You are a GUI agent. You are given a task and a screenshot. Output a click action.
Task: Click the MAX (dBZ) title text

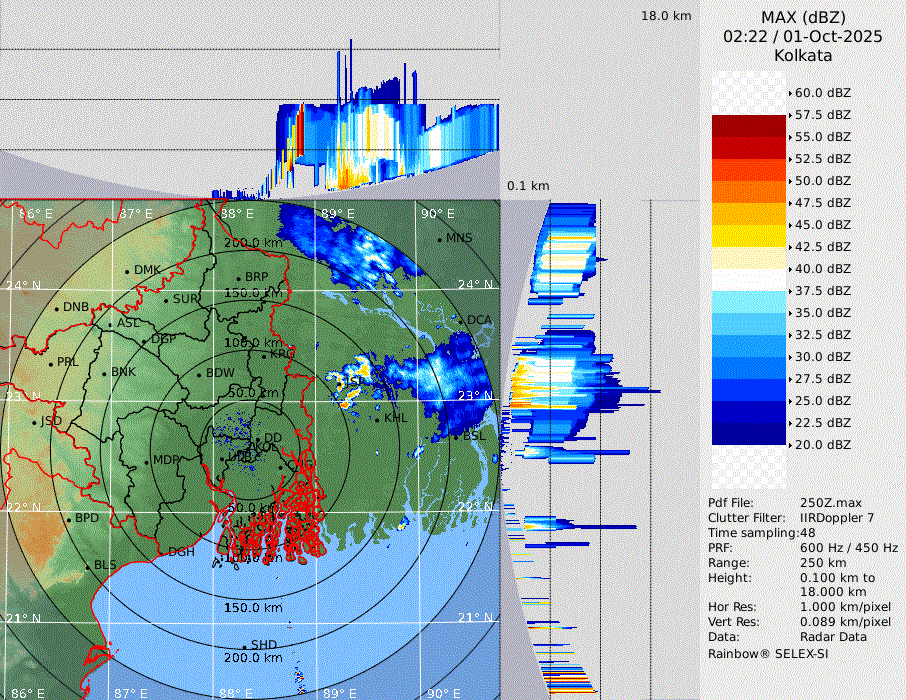pyautogui.click(x=802, y=17)
